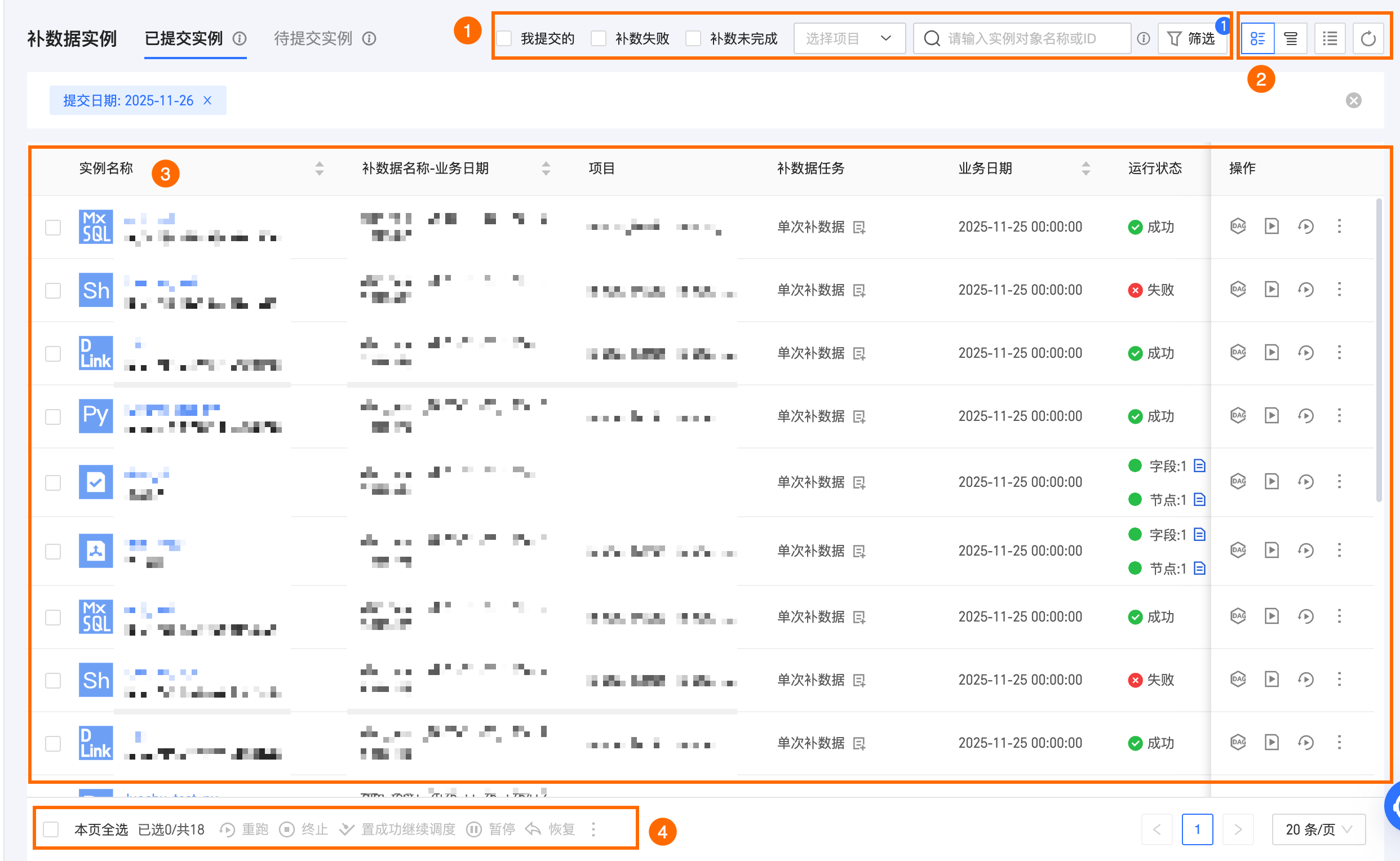The image size is (1400, 861).
Task: Open more actions menu for the Py instance row
Action: tap(1339, 416)
